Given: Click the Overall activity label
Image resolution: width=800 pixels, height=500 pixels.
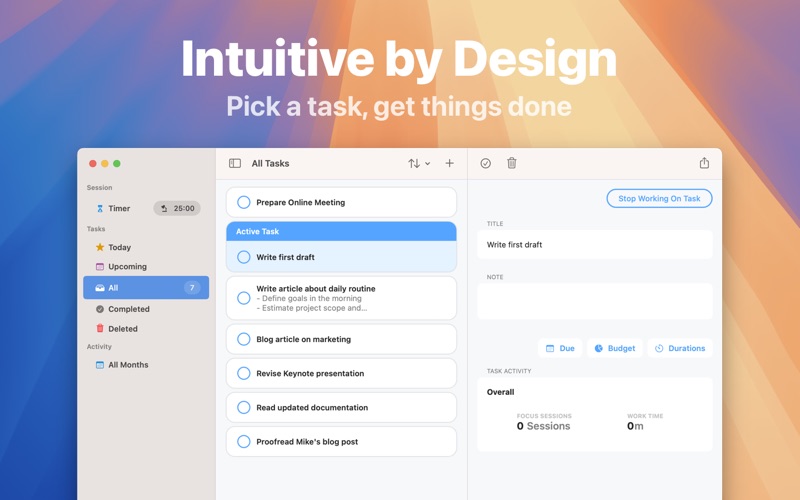Looking at the screenshot, I should [x=501, y=392].
